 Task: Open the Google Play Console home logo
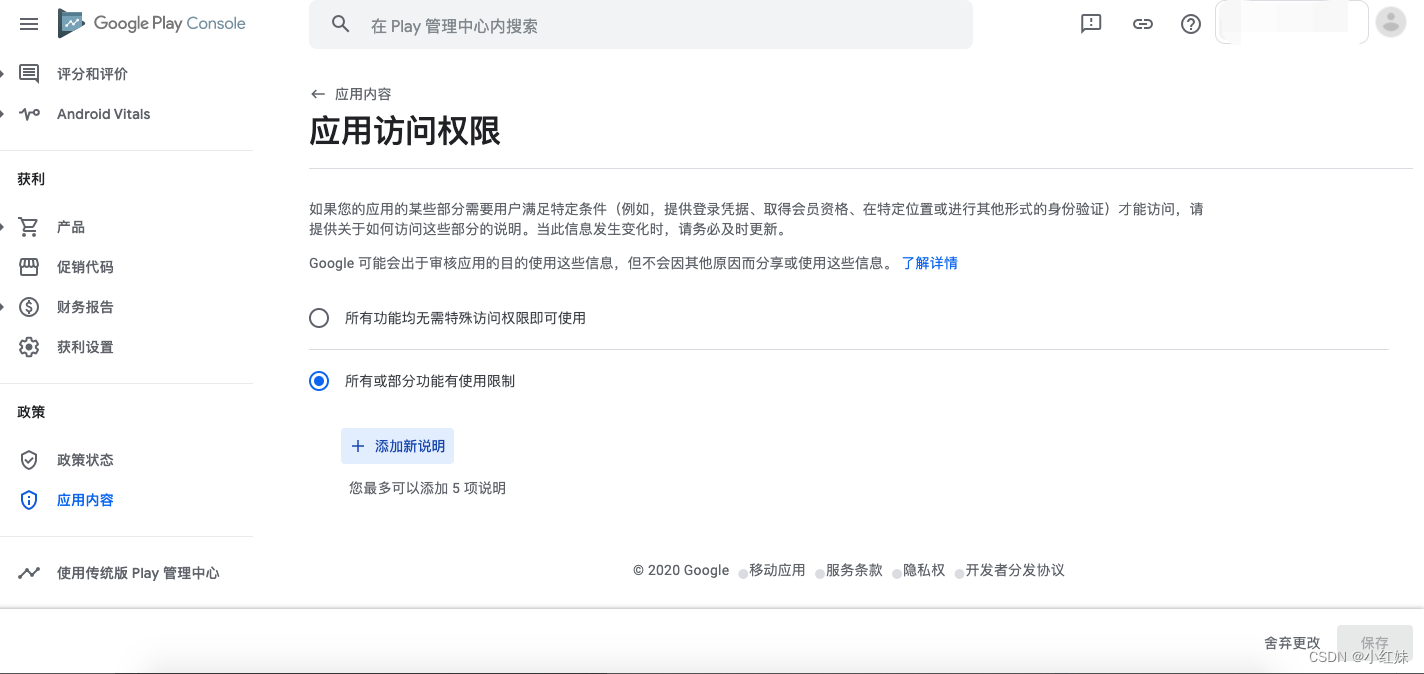(x=151, y=23)
